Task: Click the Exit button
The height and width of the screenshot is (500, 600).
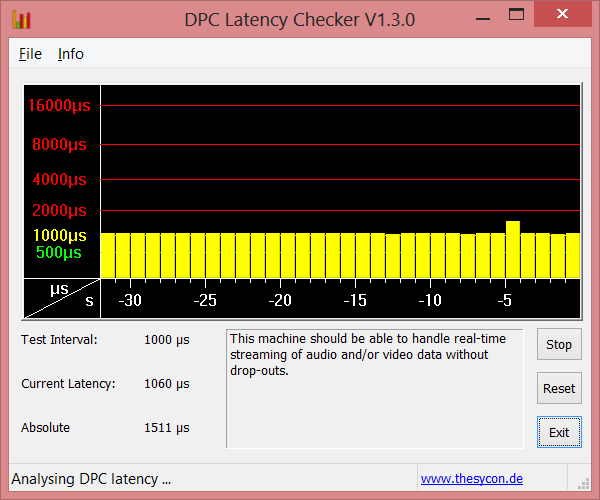Action: click(x=559, y=432)
